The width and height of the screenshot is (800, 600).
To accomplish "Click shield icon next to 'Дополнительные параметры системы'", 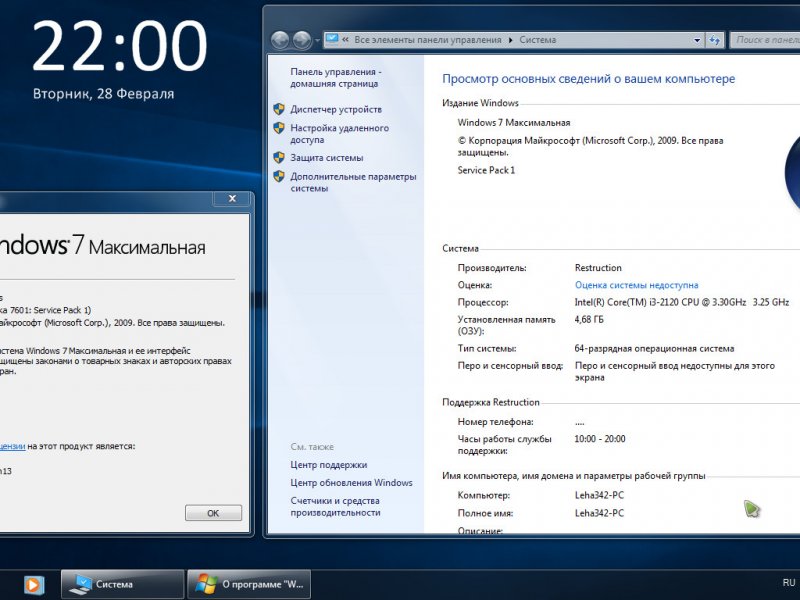I will click(279, 177).
